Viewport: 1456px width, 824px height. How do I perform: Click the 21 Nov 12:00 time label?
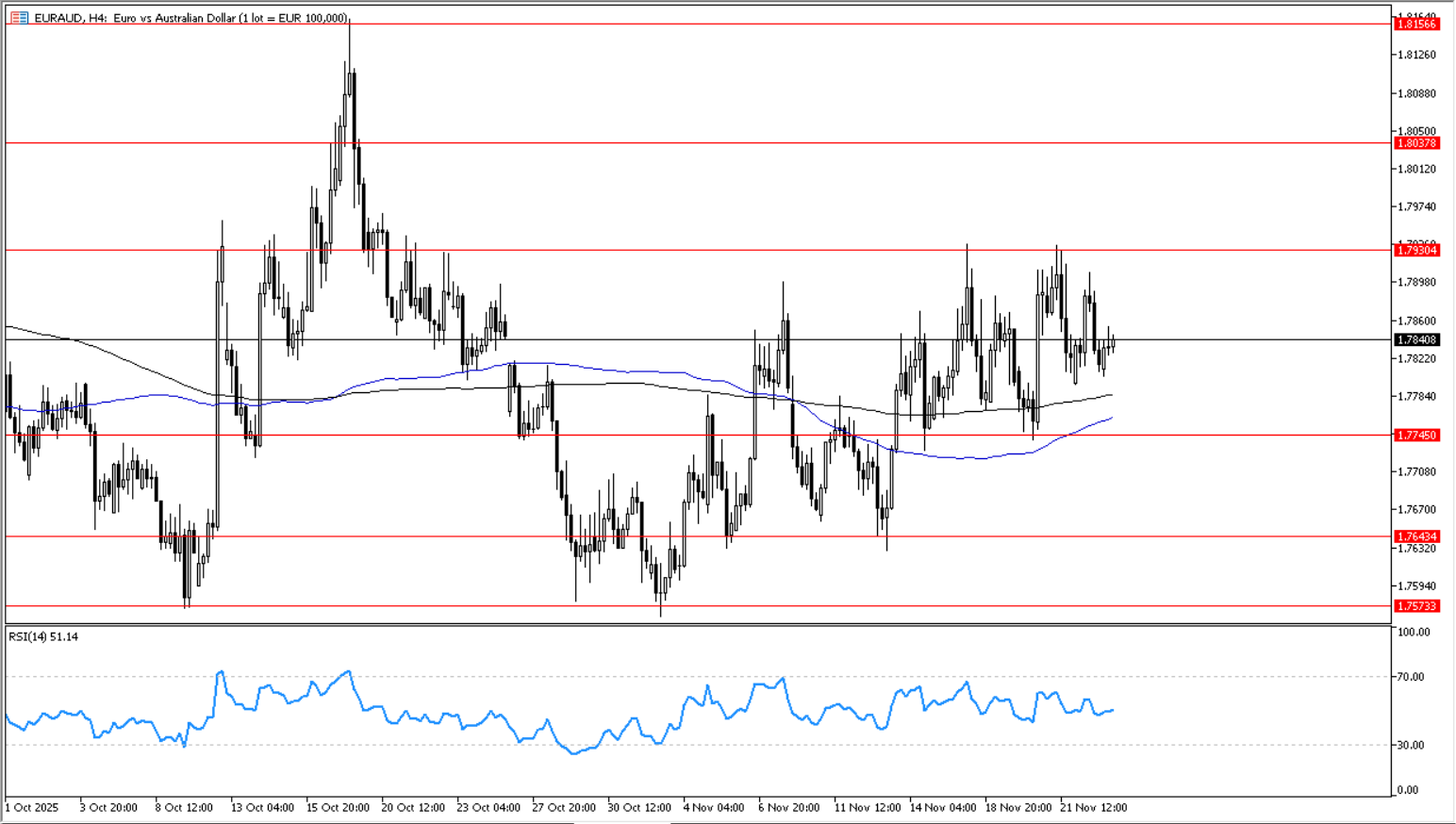(x=1093, y=808)
